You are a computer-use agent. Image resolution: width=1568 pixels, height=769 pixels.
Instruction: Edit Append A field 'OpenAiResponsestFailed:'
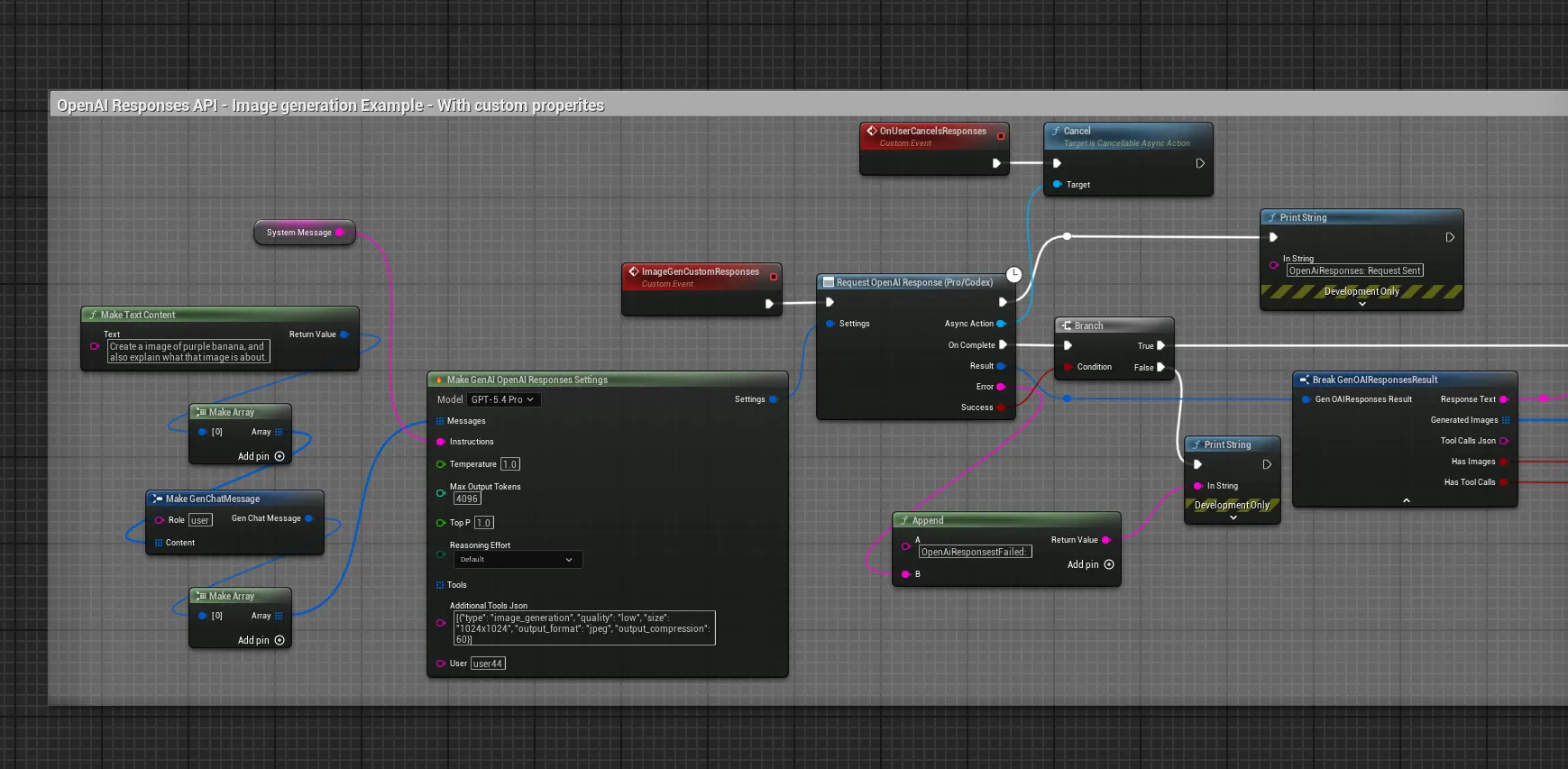point(975,552)
